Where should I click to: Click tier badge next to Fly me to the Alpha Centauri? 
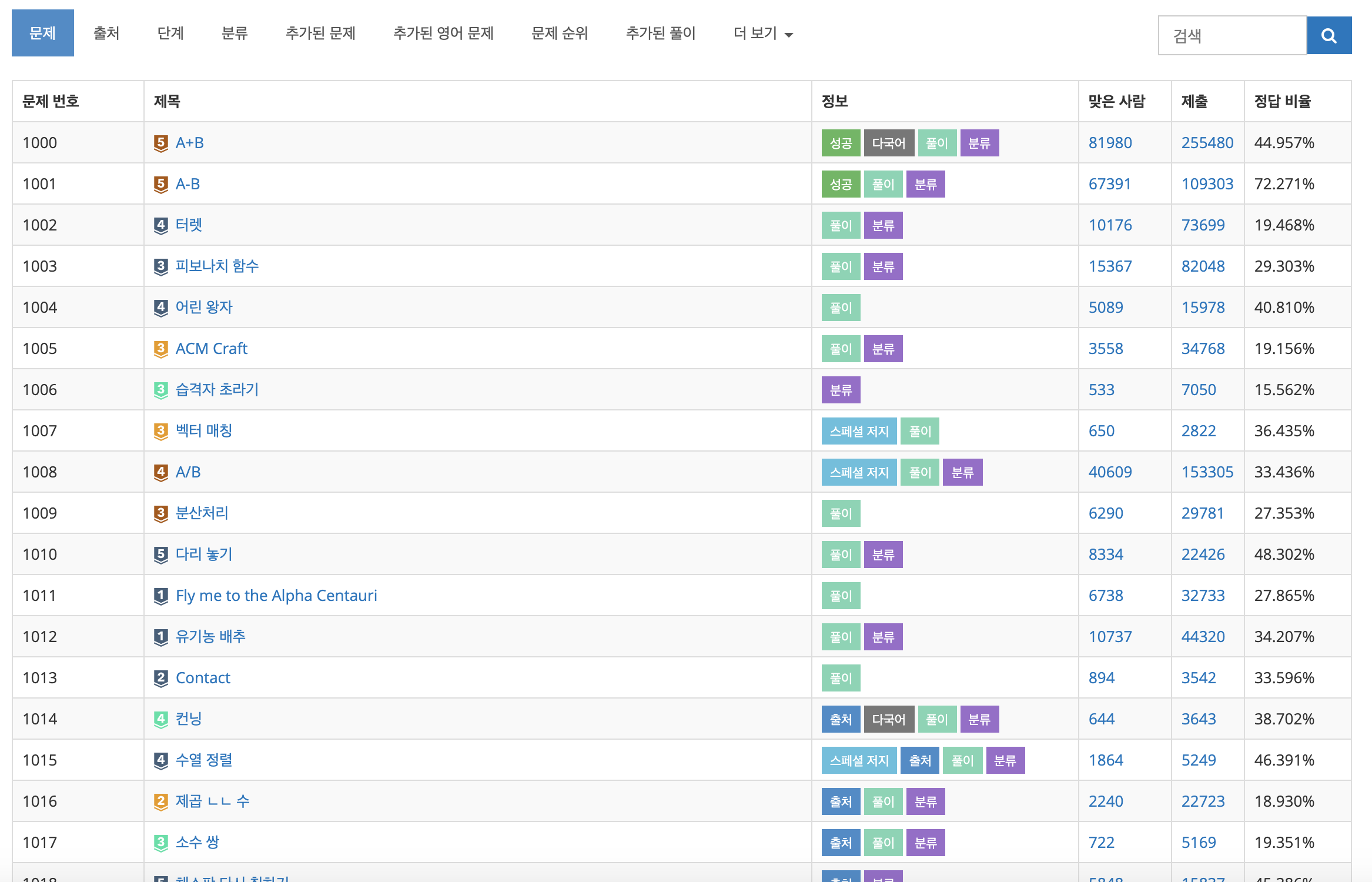click(x=160, y=596)
